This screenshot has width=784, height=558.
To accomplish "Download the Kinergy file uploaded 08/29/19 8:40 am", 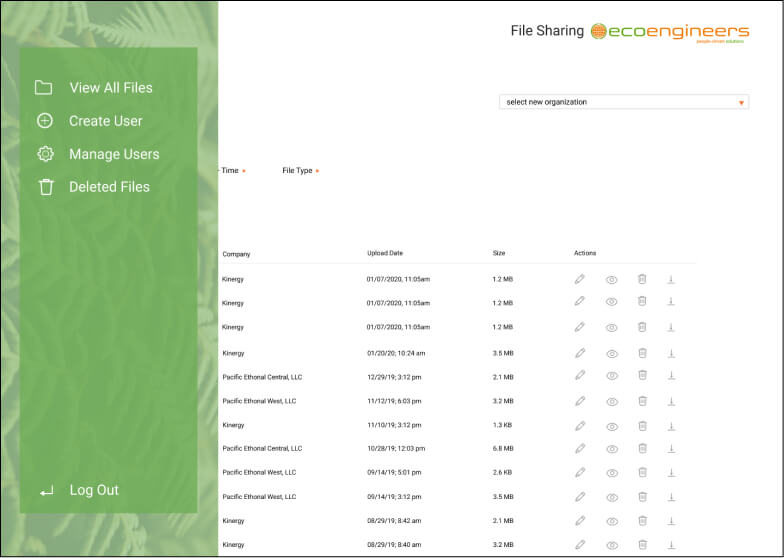I will click(672, 544).
